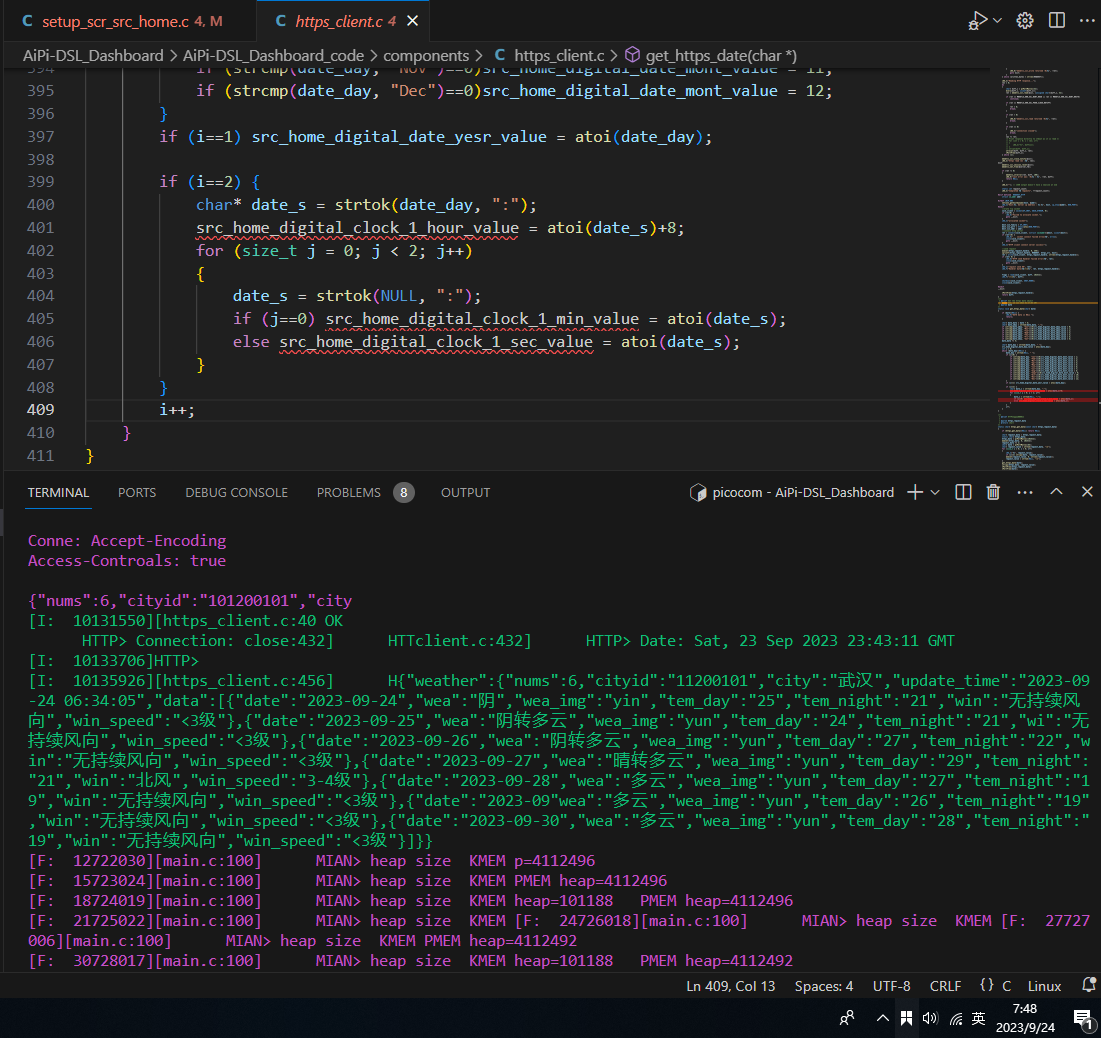Open the Windows Action Center notifications icon
The height and width of the screenshot is (1038, 1101).
coord(1083,1018)
